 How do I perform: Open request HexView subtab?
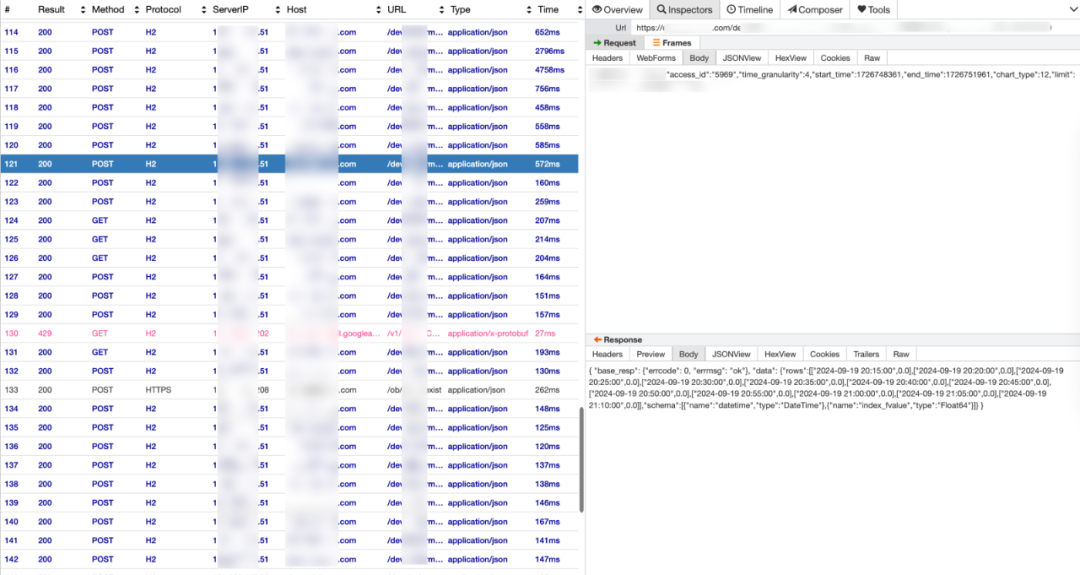tap(791, 58)
